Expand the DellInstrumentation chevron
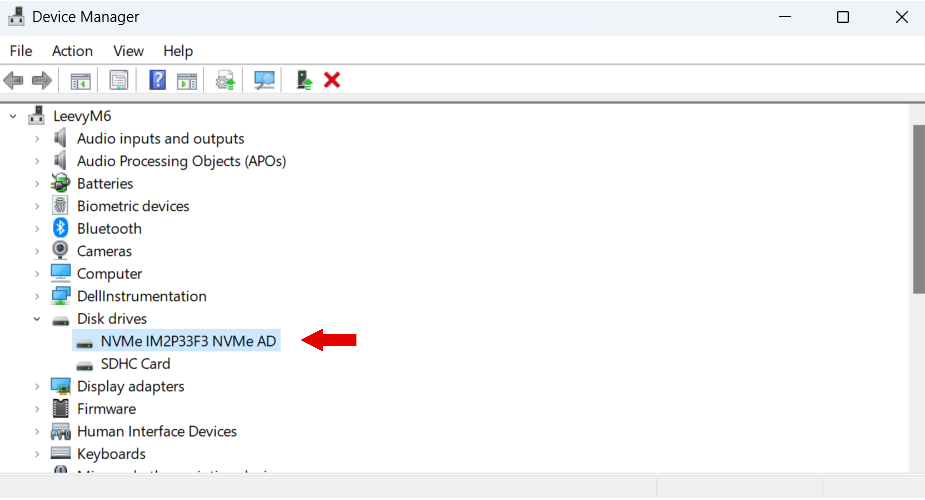This screenshot has height=500, width=925. pyautogui.click(x=37, y=296)
